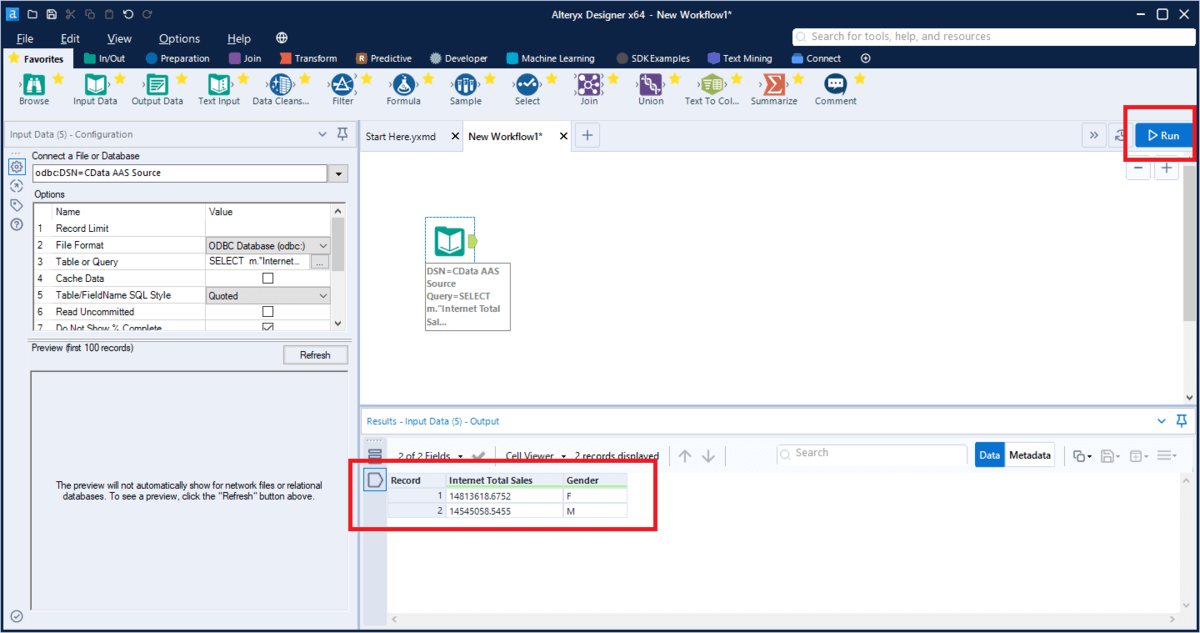Open Annotation tag icon in configuration sidebar
Image resolution: width=1200 pixels, height=633 pixels.
(x=16, y=205)
